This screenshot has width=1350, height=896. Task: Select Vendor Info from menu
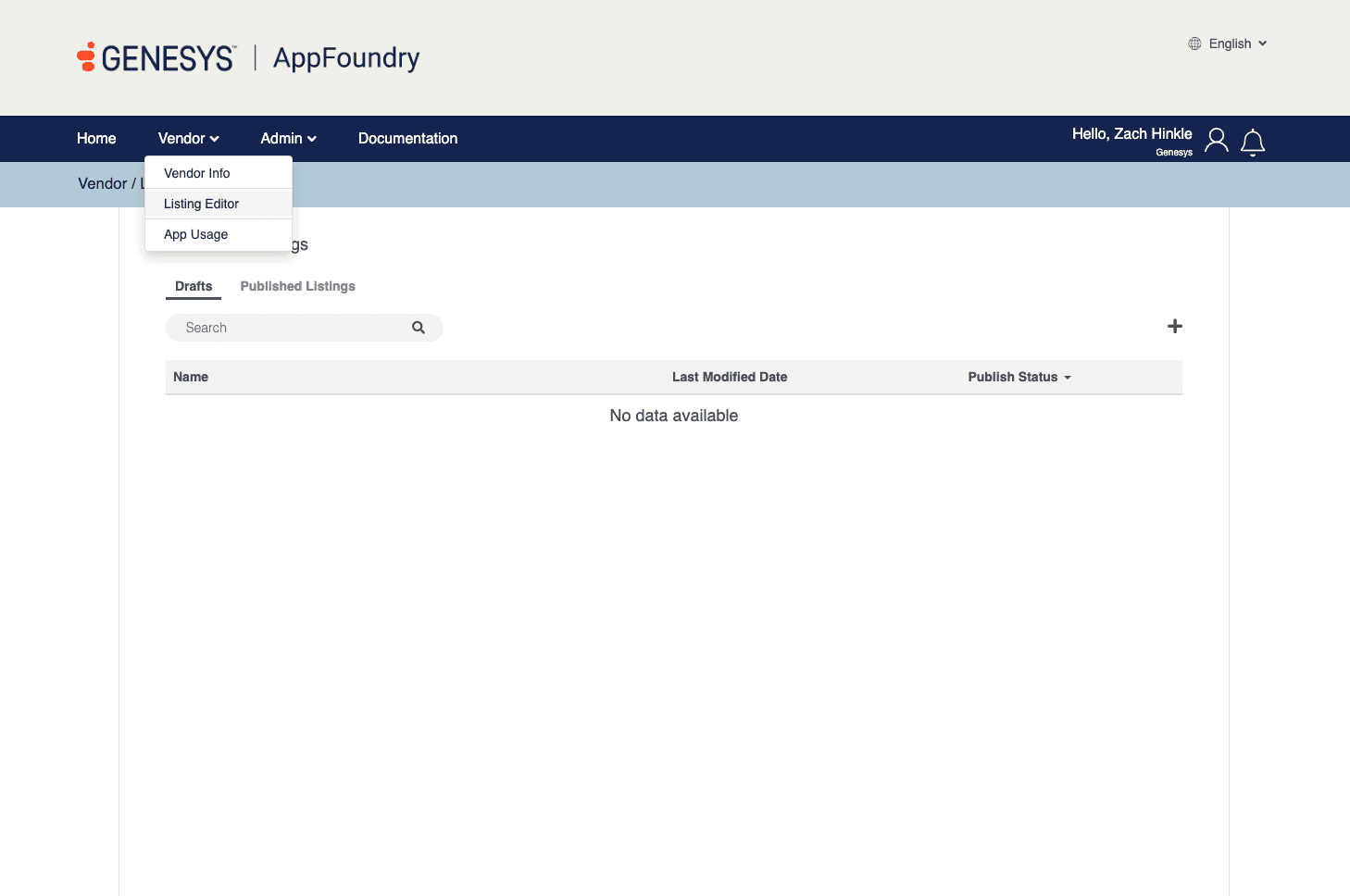tap(197, 173)
